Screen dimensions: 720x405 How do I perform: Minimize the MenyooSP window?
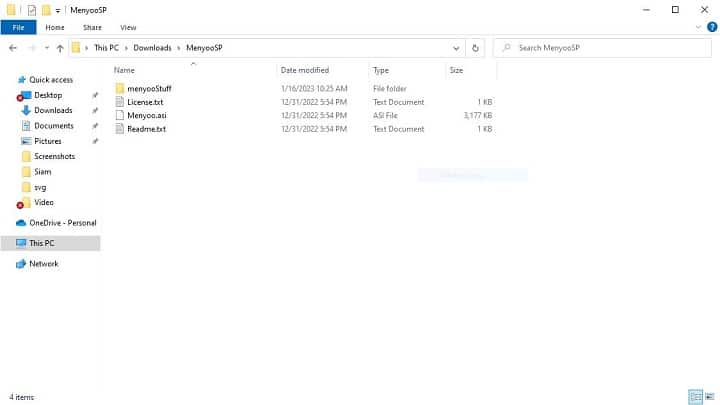[x=646, y=10]
